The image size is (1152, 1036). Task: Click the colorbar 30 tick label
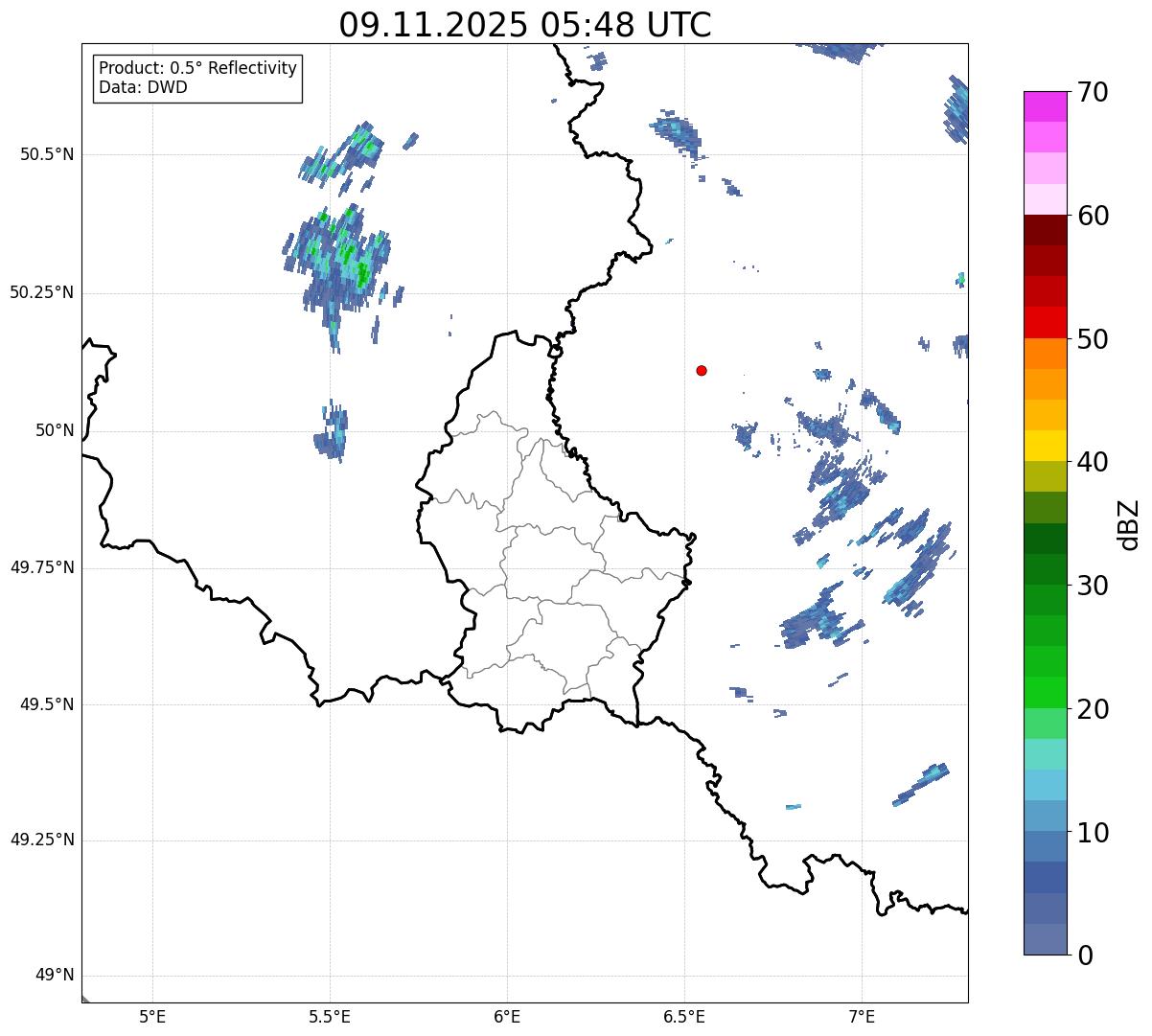[1093, 586]
